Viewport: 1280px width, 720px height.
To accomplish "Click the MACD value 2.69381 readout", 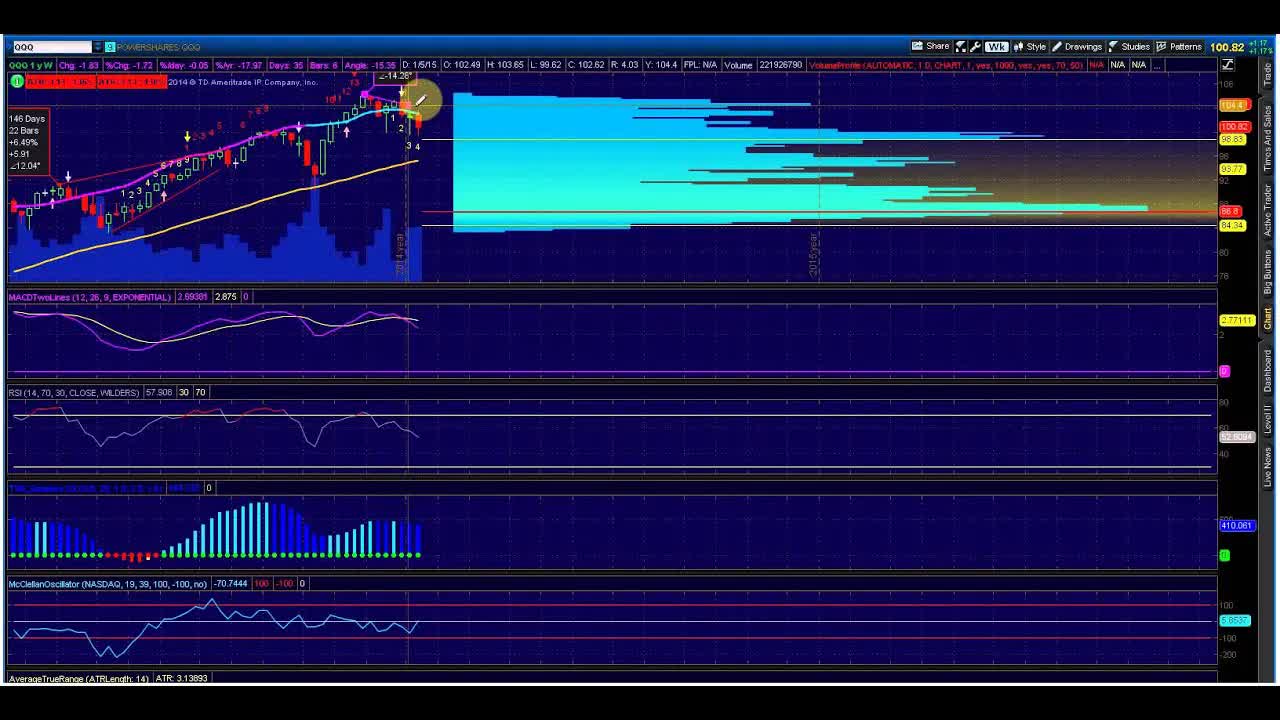I will coord(192,297).
